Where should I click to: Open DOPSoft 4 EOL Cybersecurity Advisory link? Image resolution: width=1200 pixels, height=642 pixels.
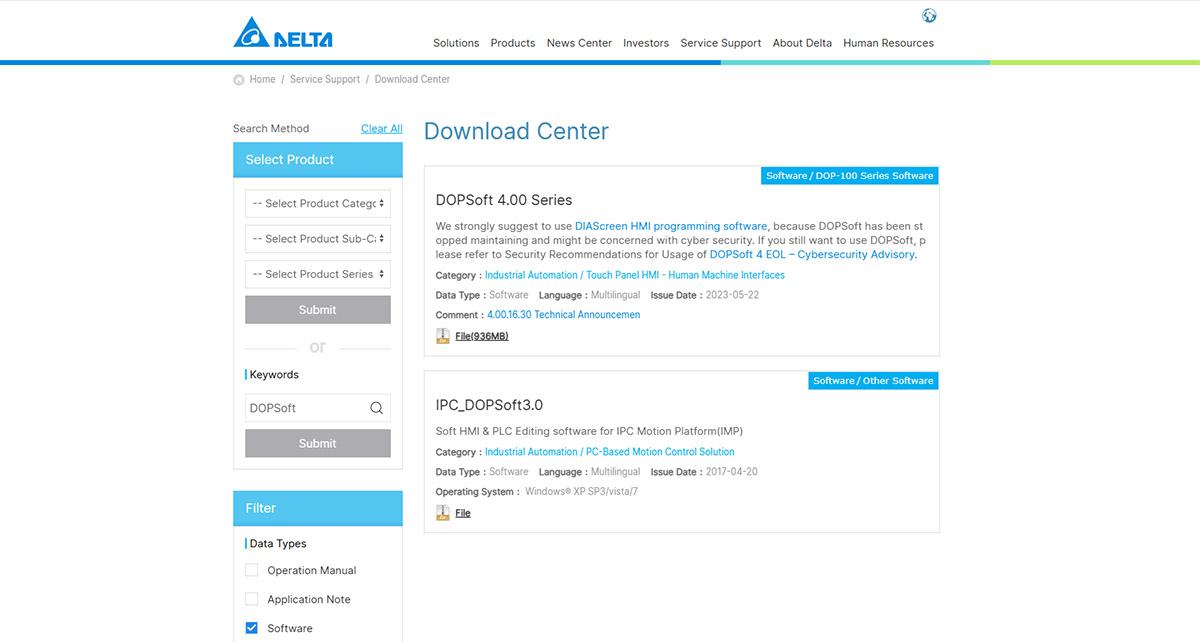click(x=812, y=254)
